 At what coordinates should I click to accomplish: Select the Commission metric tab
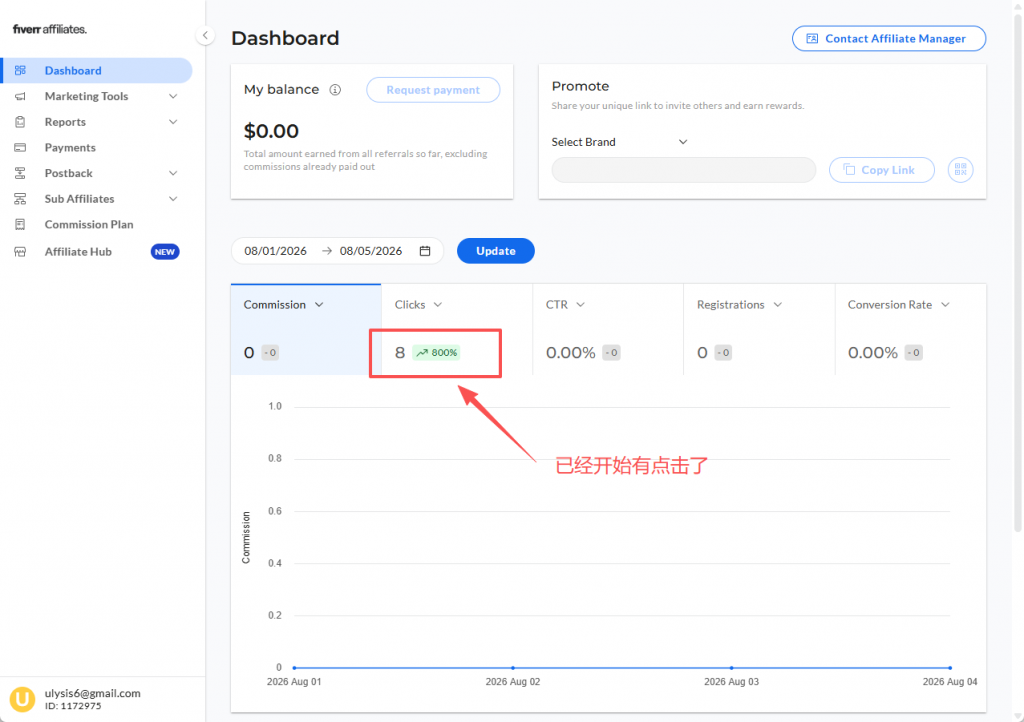(x=306, y=330)
